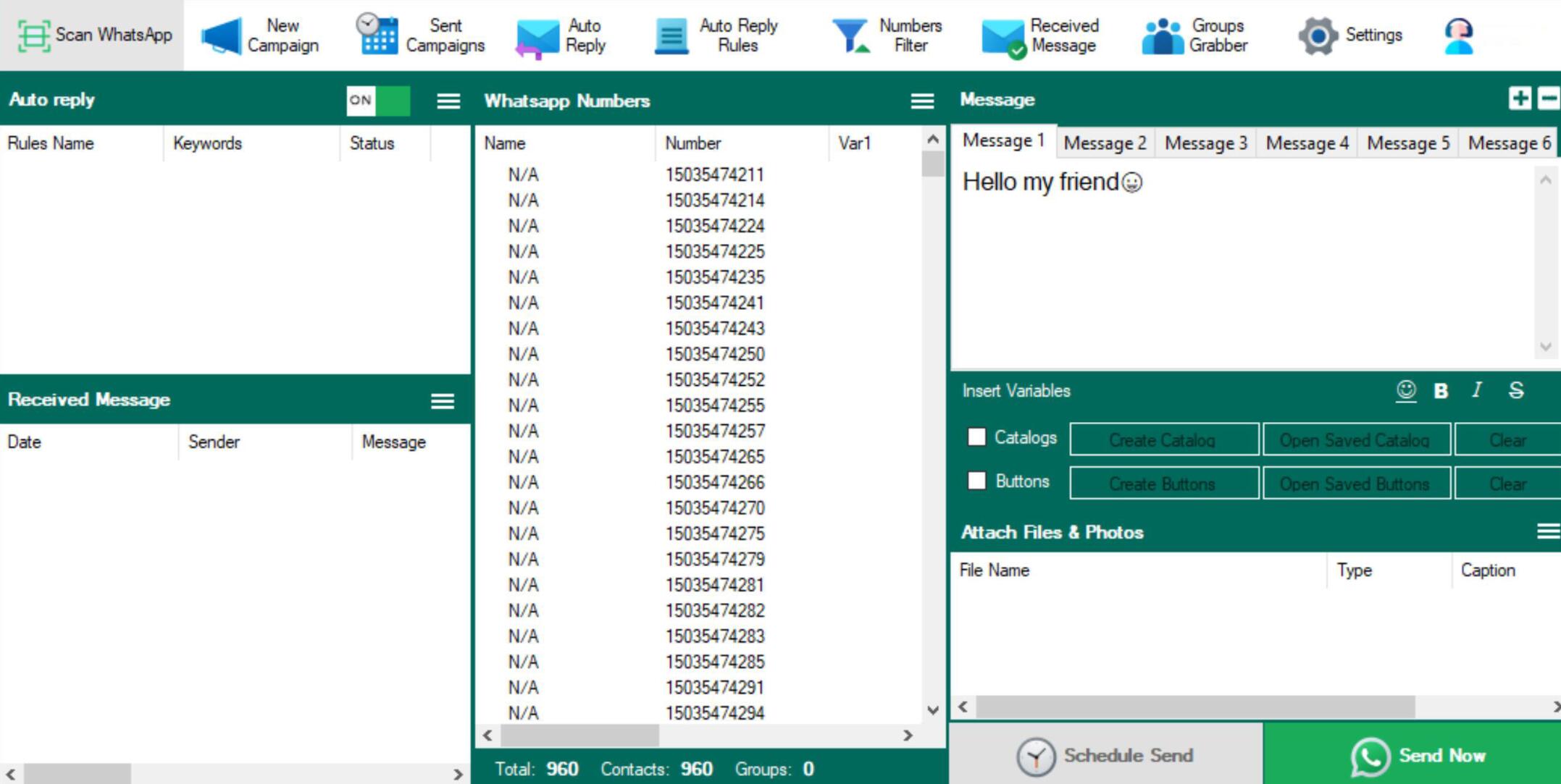This screenshot has width=1561, height=784.
Task: Insert emoji using smiley icon
Action: [1405, 391]
